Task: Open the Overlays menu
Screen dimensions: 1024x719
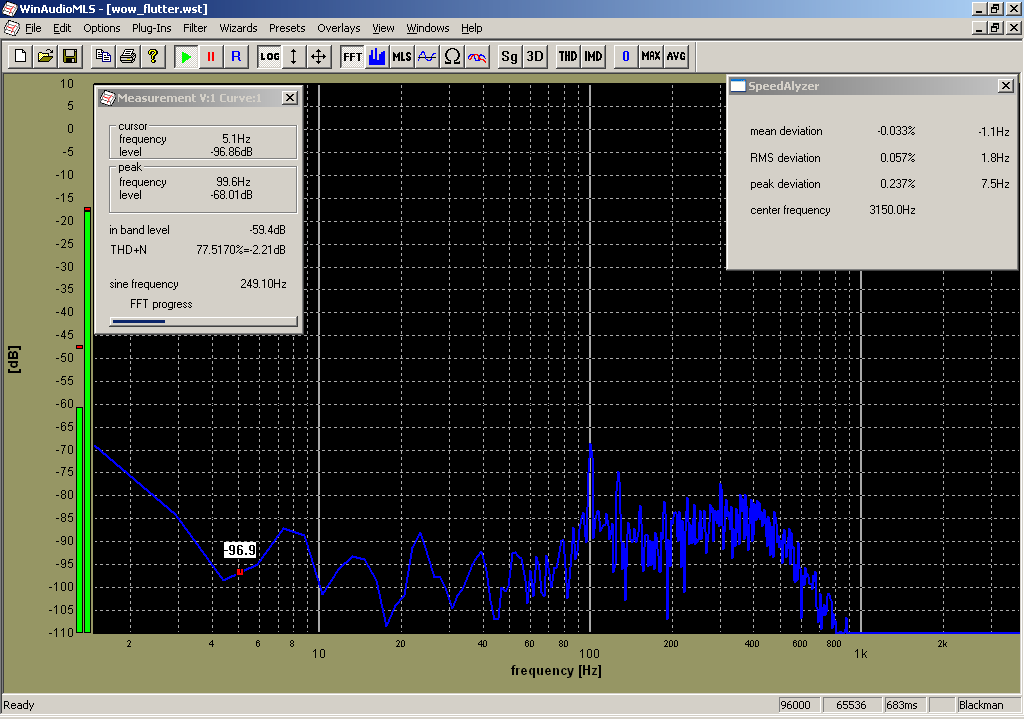Action: coord(338,28)
